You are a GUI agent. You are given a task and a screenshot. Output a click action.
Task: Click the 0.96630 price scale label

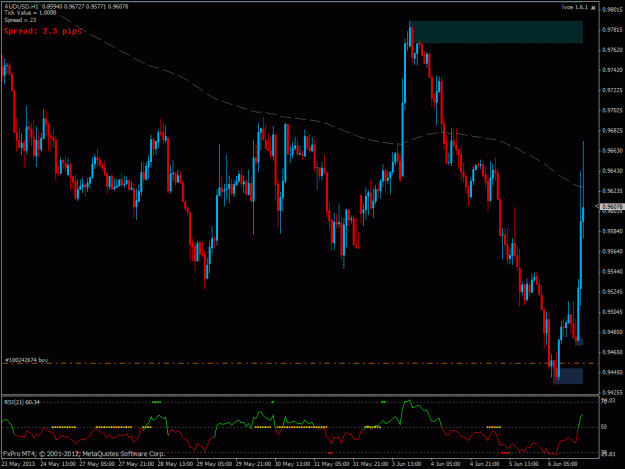point(613,151)
